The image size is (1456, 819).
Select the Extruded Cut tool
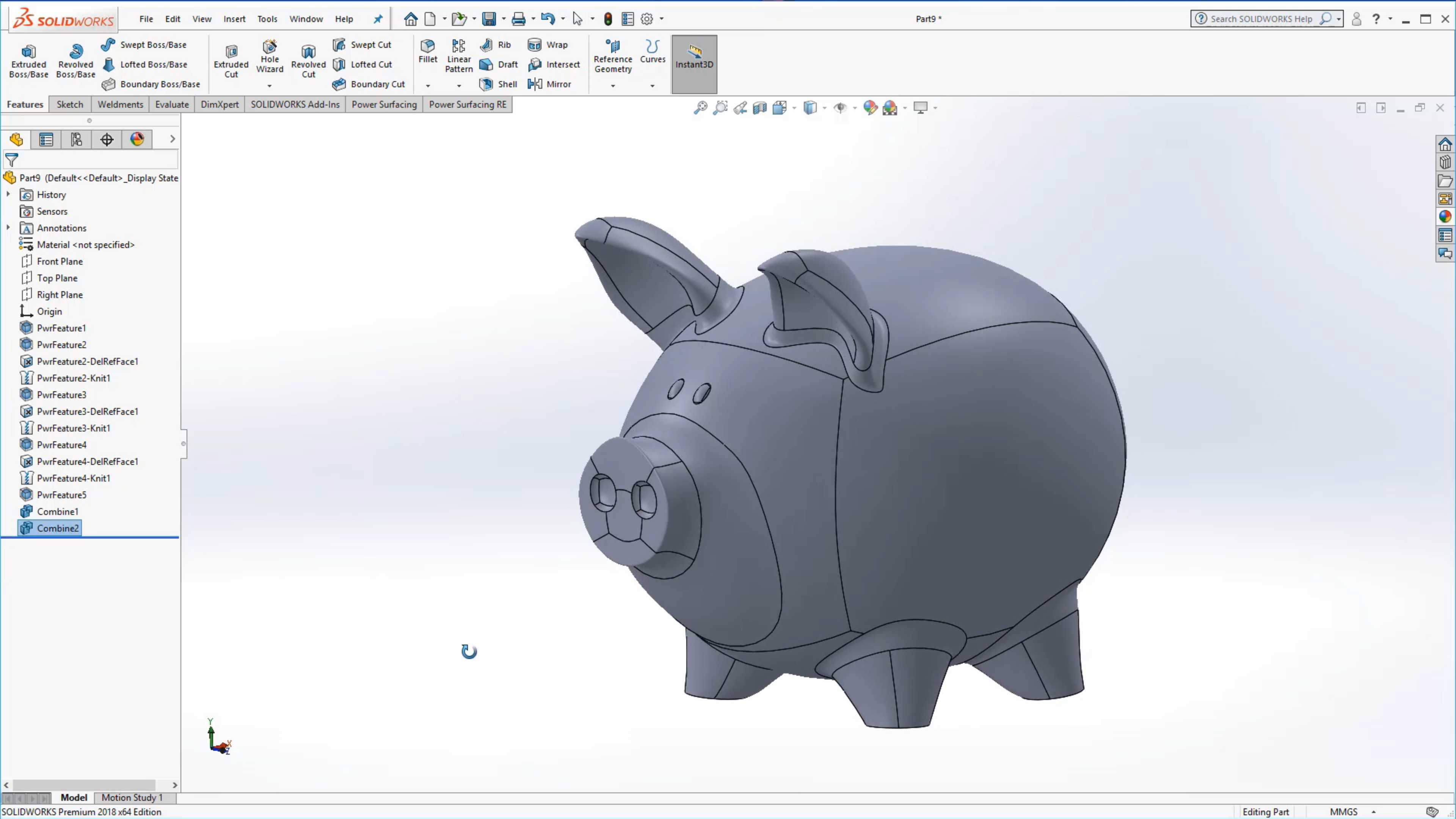pyautogui.click(x=231, y=61)
